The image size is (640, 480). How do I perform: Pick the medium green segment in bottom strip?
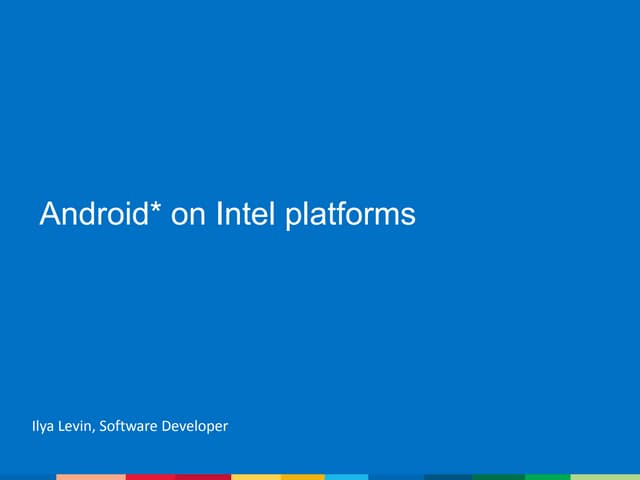(547, 477)
